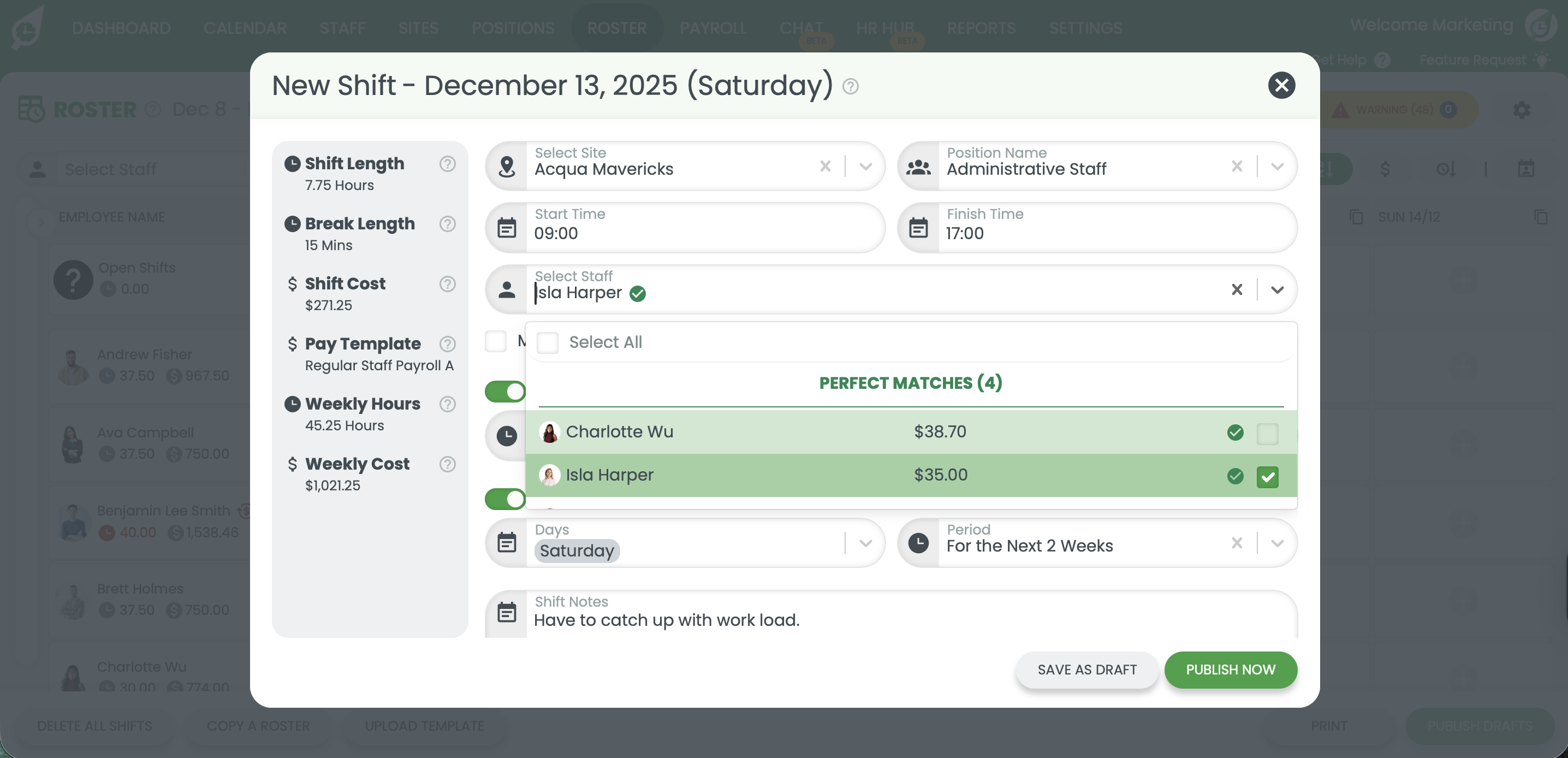Tick the checkbox for Charlotte Wu

click(1267, 433)
